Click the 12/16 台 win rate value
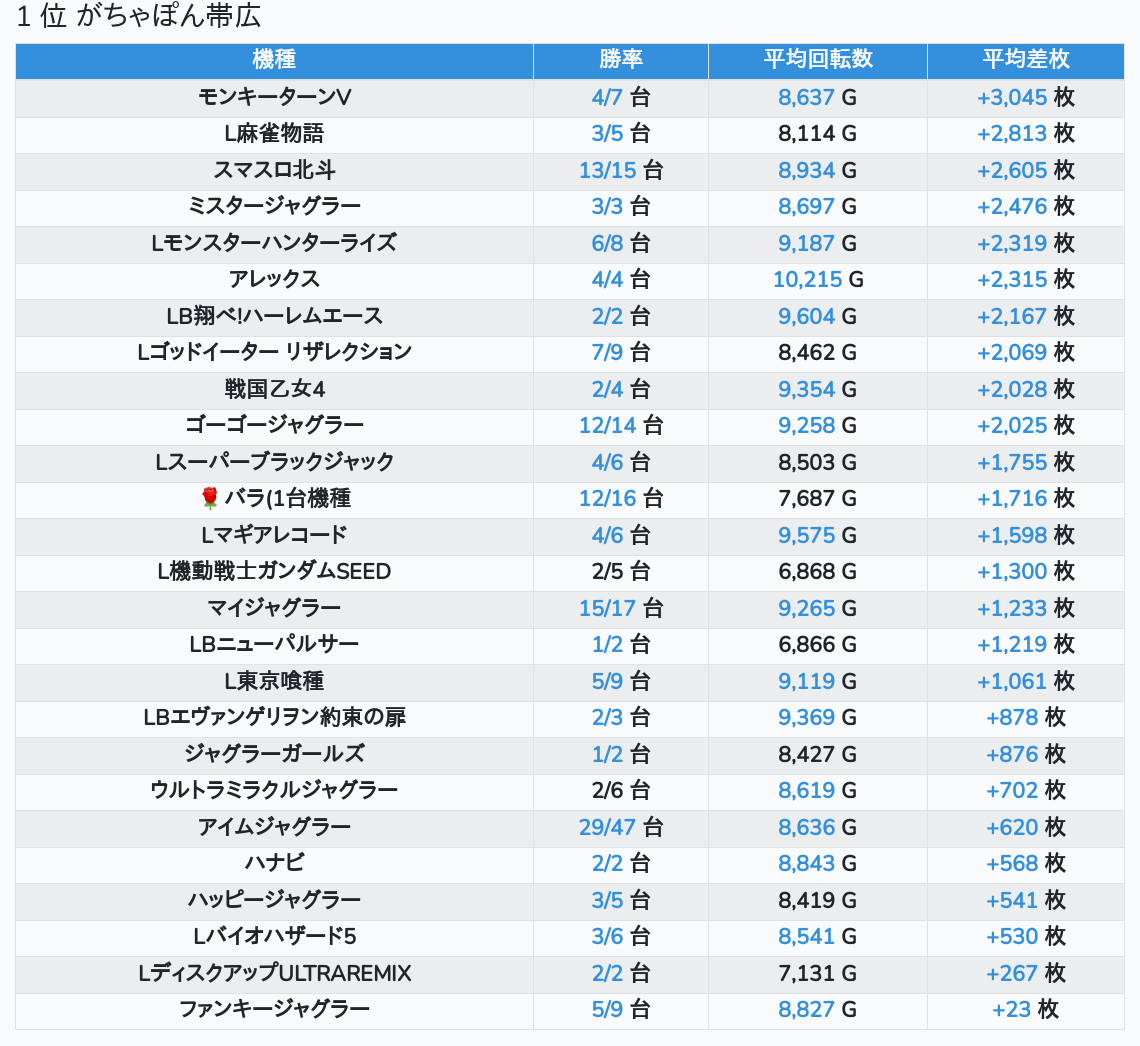Viewport: 1140px width, 1046px height. (620, 499)
